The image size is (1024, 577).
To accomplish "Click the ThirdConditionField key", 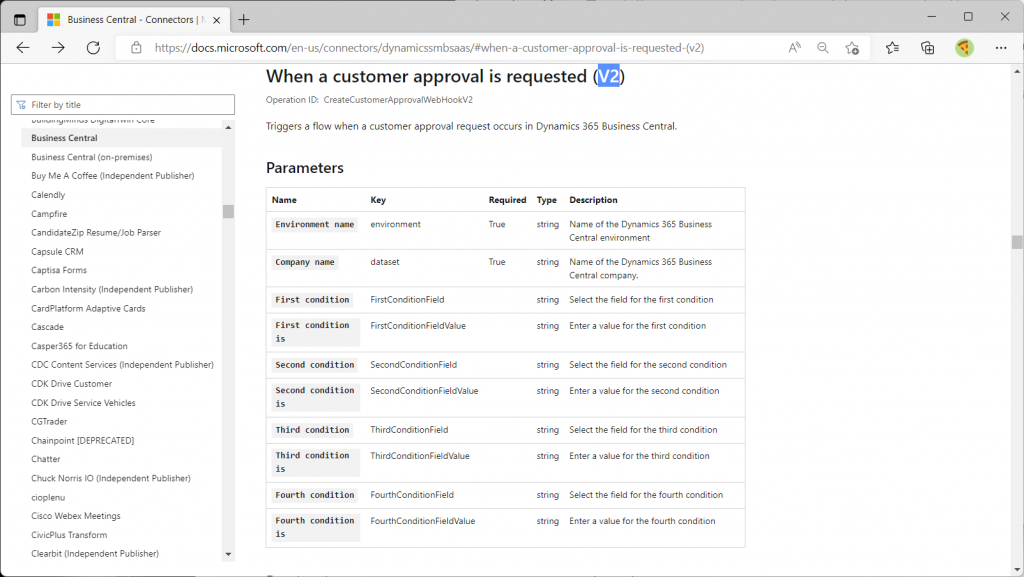I will pos(409,430).
